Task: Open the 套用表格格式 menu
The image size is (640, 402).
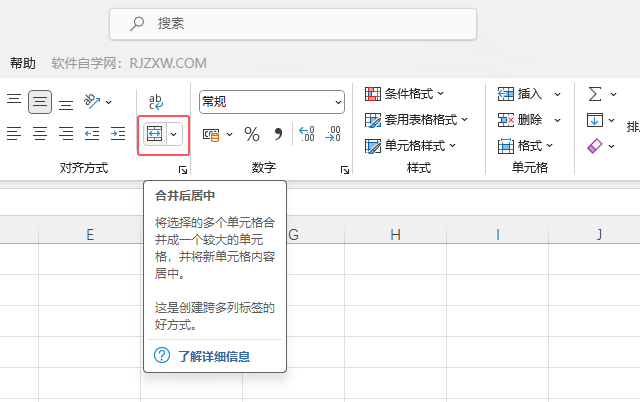Action: click(414, 120)
